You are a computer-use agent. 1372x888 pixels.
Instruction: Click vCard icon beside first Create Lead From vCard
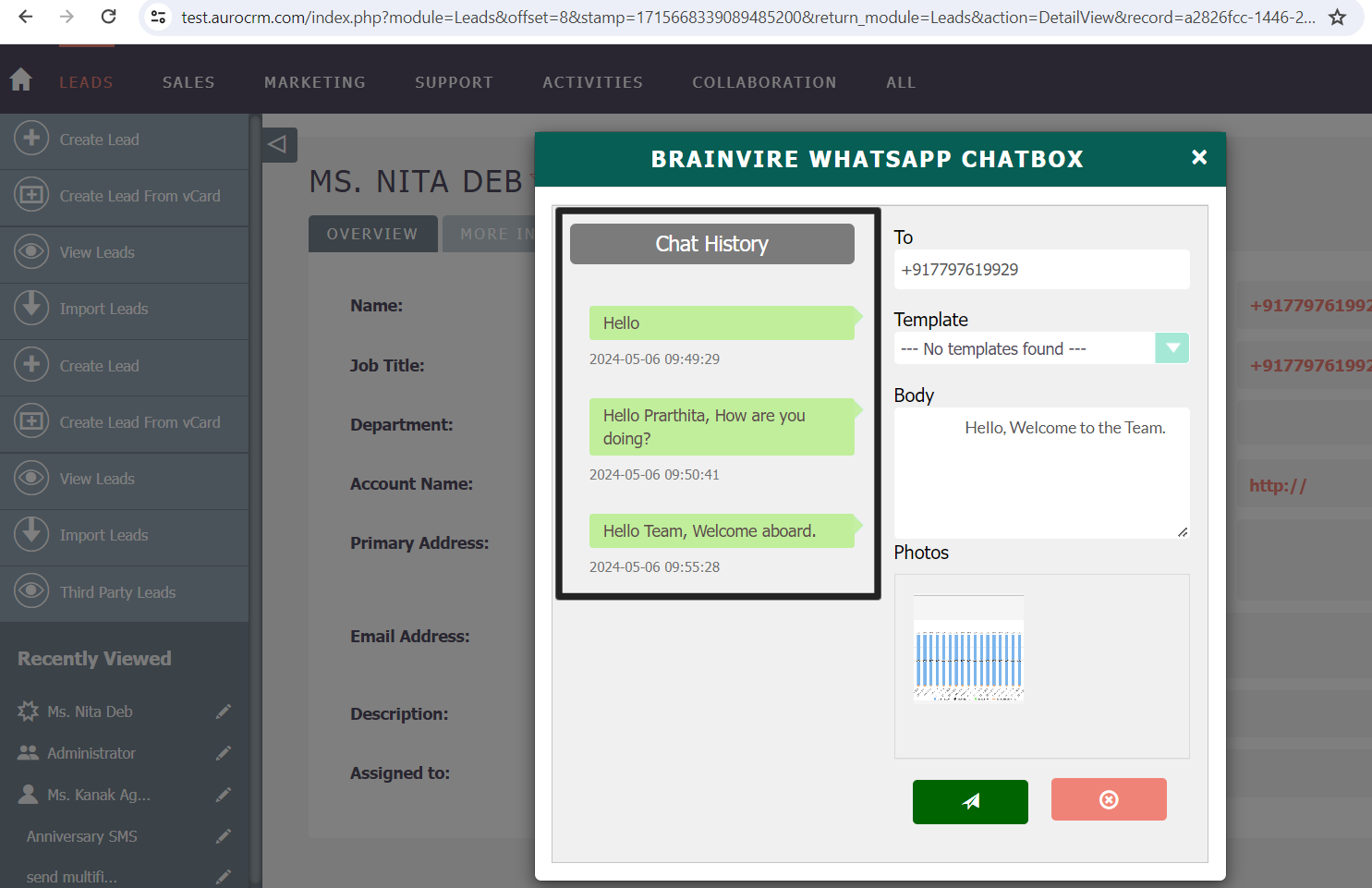(31, 195)
